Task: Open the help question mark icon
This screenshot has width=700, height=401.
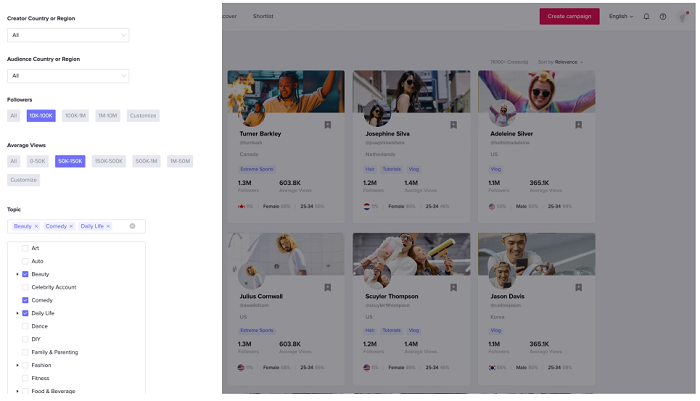Action: point(663,16)
